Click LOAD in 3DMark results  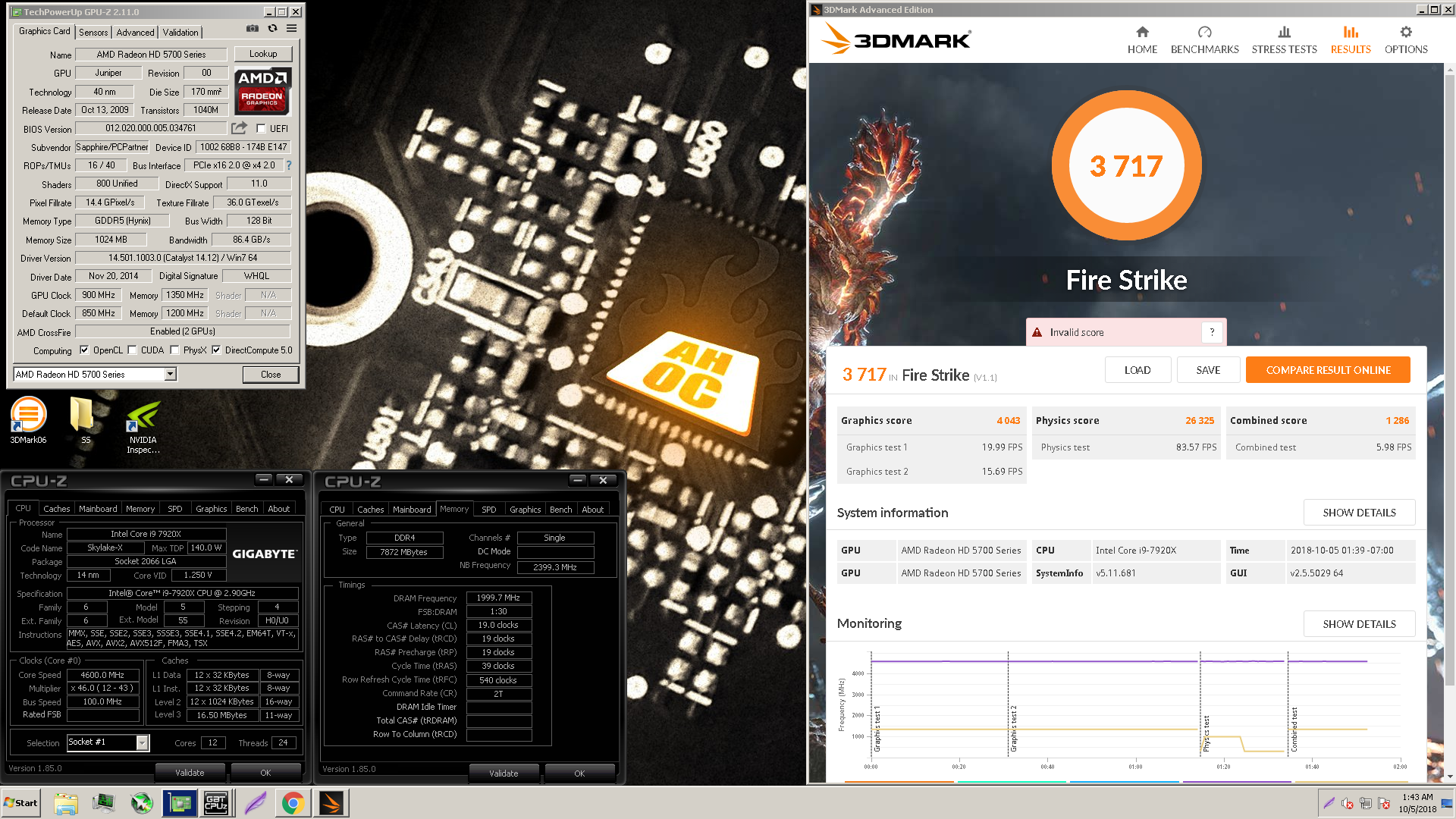1137,370
